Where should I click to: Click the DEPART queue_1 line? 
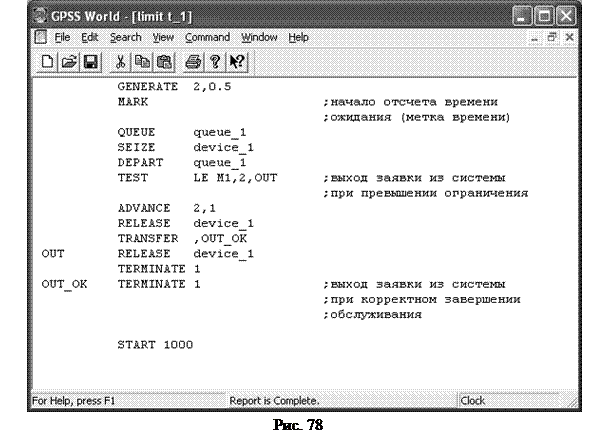(182, 163)
